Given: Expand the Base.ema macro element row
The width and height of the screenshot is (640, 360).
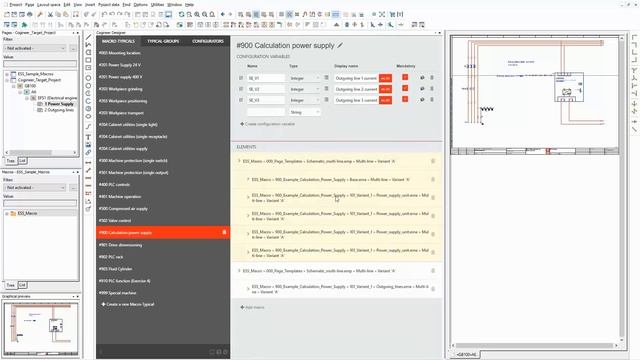Looking at the screenshot, I should 248,180.
